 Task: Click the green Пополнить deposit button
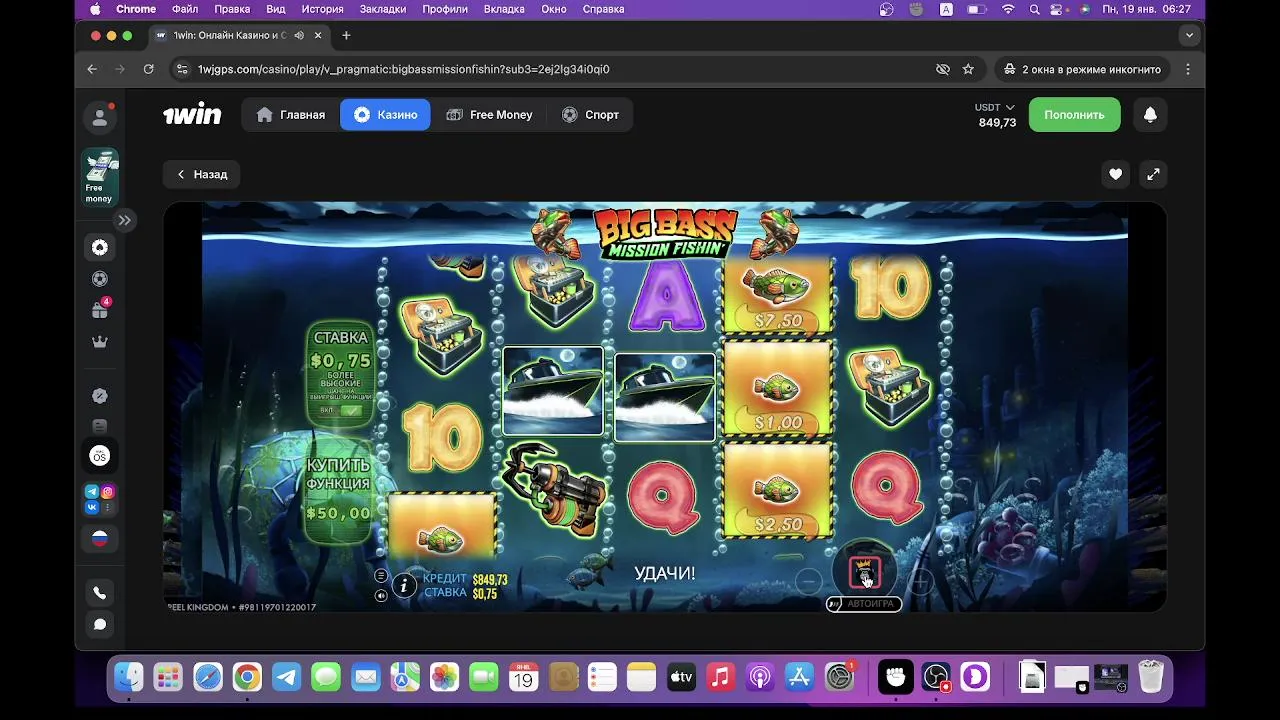1074,115
